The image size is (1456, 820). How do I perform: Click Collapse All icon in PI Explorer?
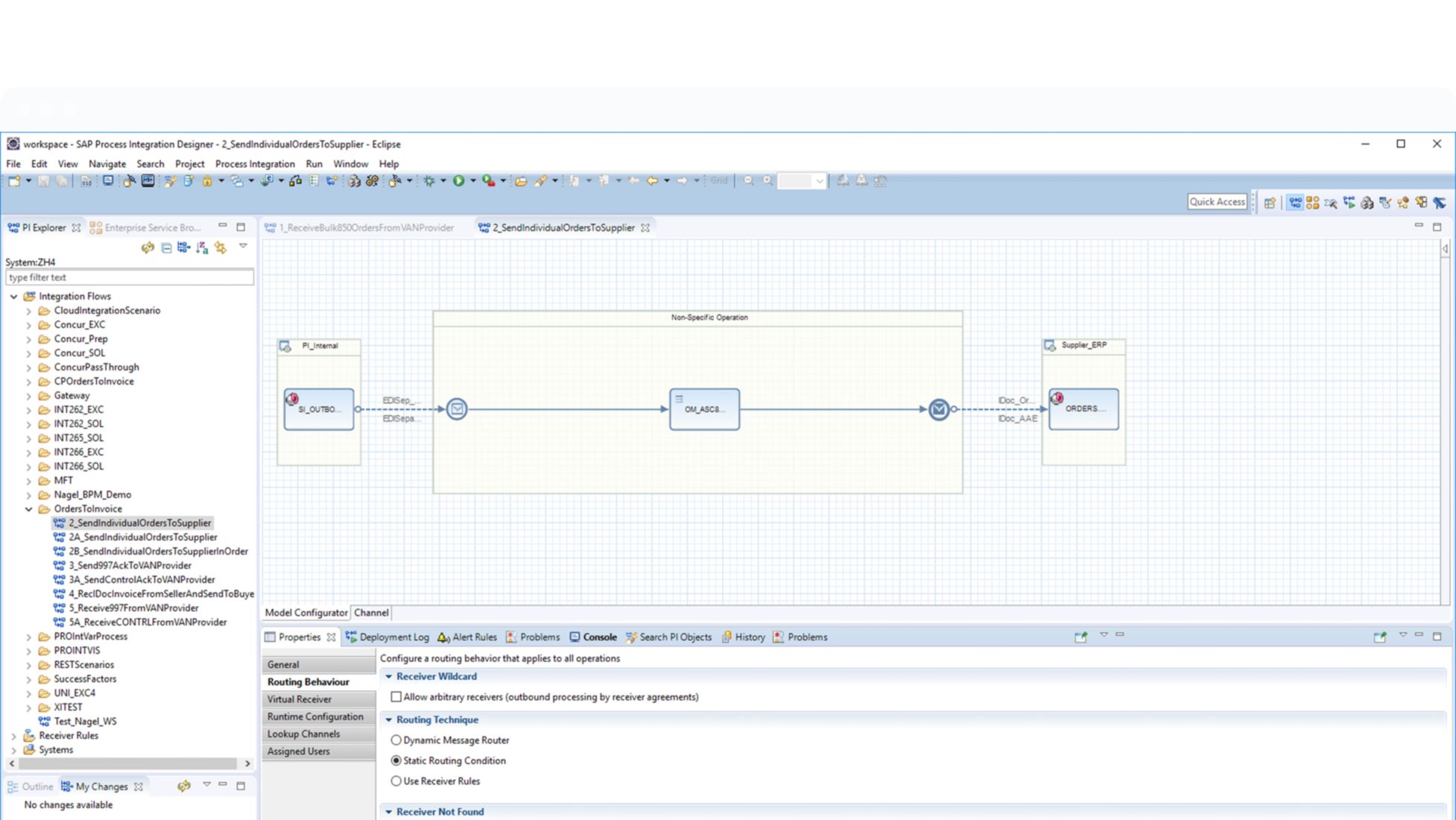[166, 247]
